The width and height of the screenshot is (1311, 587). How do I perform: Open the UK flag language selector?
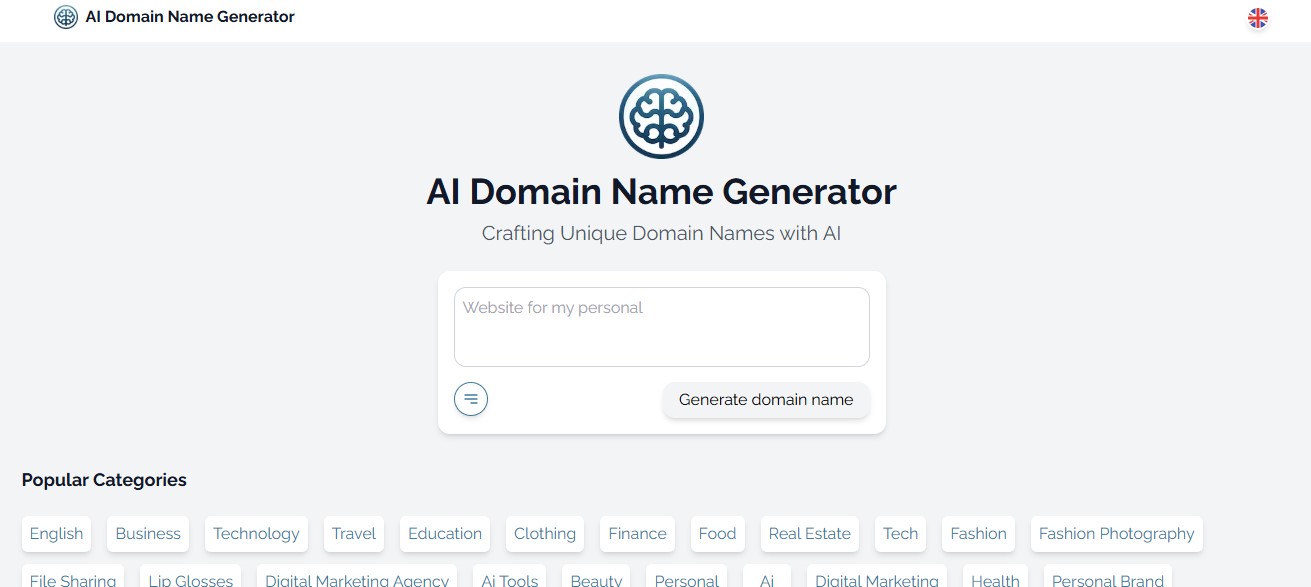(1258, 18)
